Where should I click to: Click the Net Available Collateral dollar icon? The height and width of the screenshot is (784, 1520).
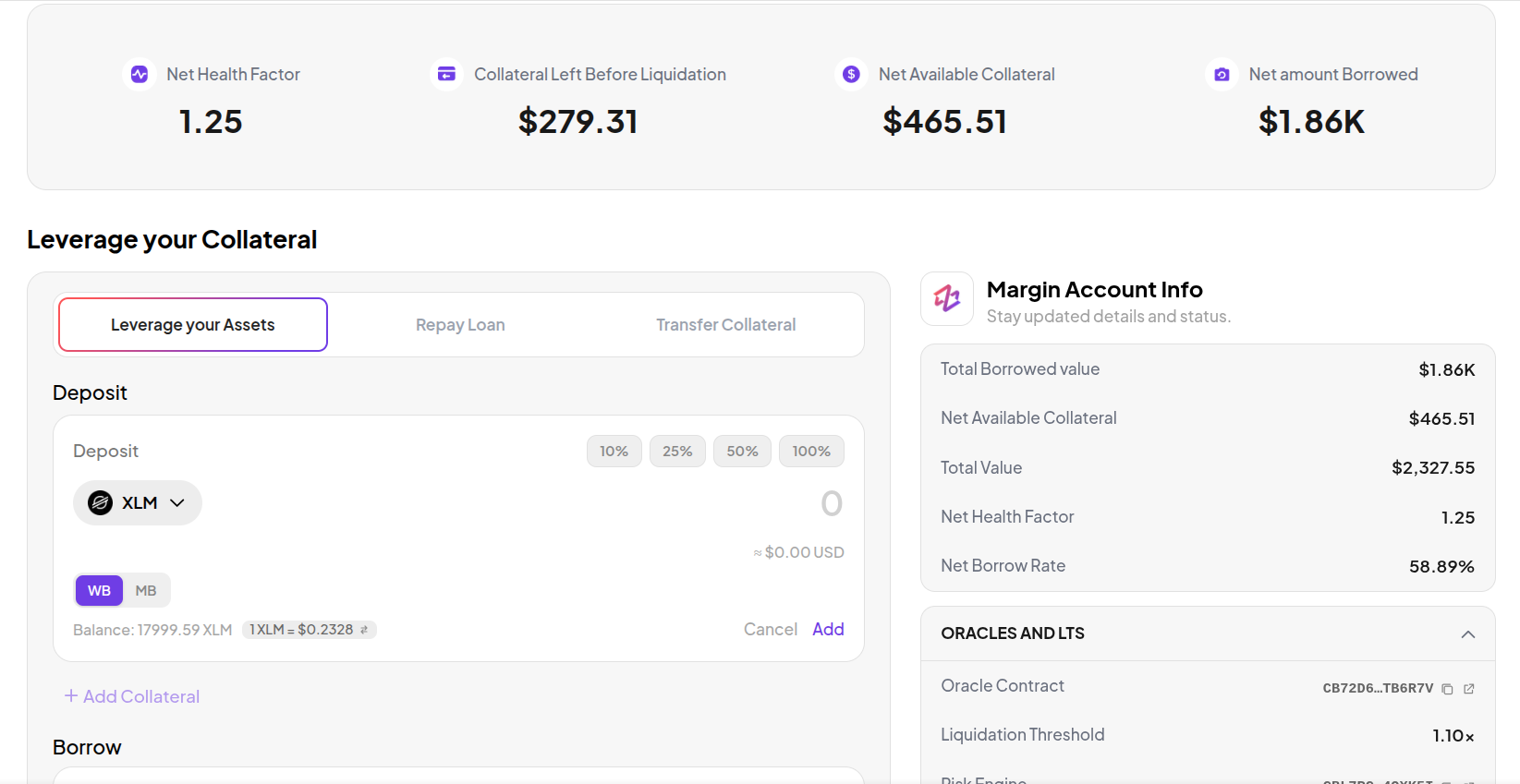tap(851, 74)
